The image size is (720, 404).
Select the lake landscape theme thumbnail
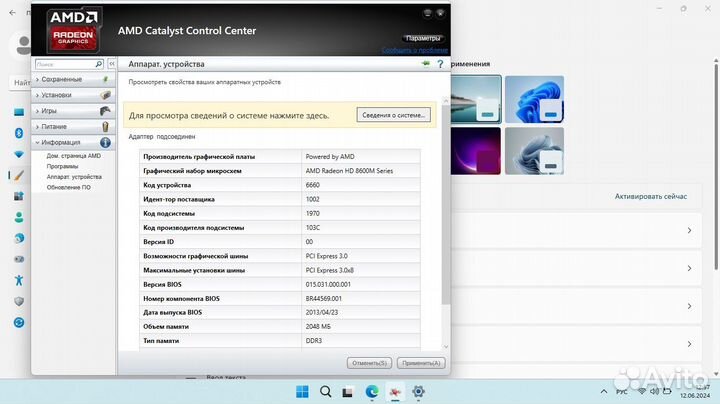(x=476, y=99)
